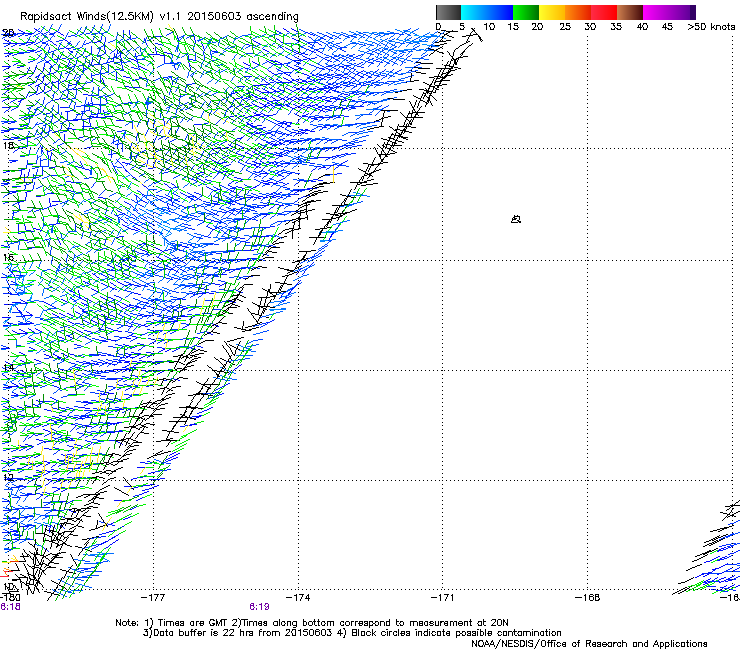Click the "16" latitude label
Image resolution: width=740 pixels, height=650 pixels.
(8, 257)
